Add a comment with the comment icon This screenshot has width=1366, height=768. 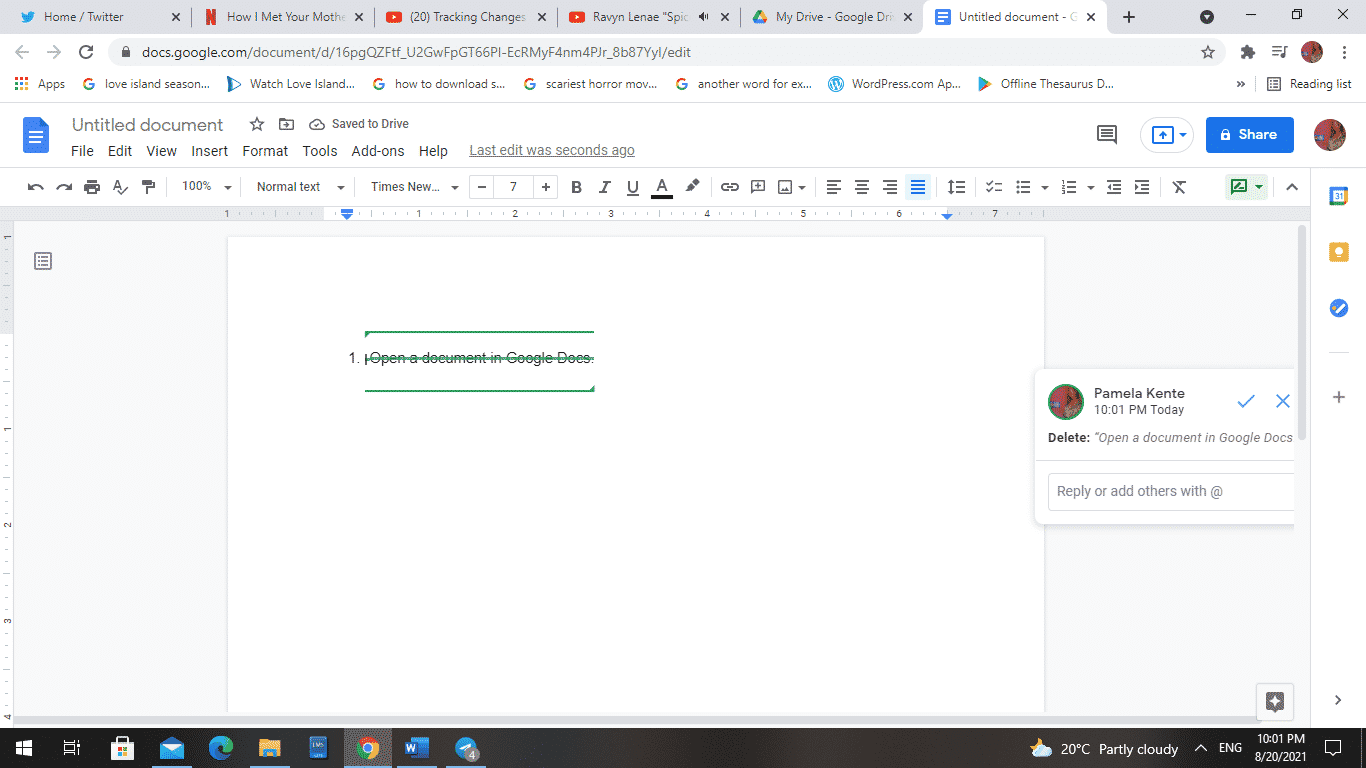coord(757,187)
